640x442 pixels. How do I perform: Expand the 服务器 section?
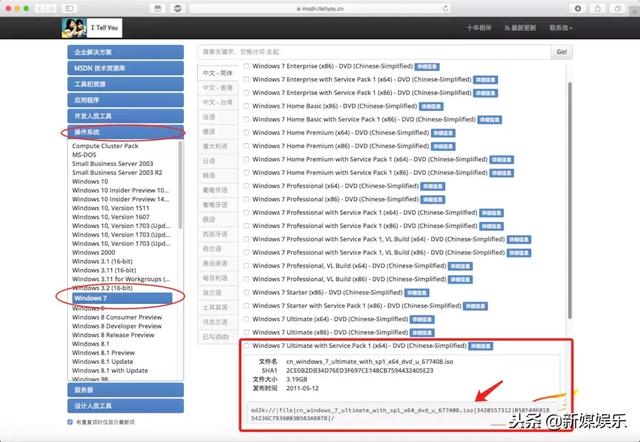125,390
